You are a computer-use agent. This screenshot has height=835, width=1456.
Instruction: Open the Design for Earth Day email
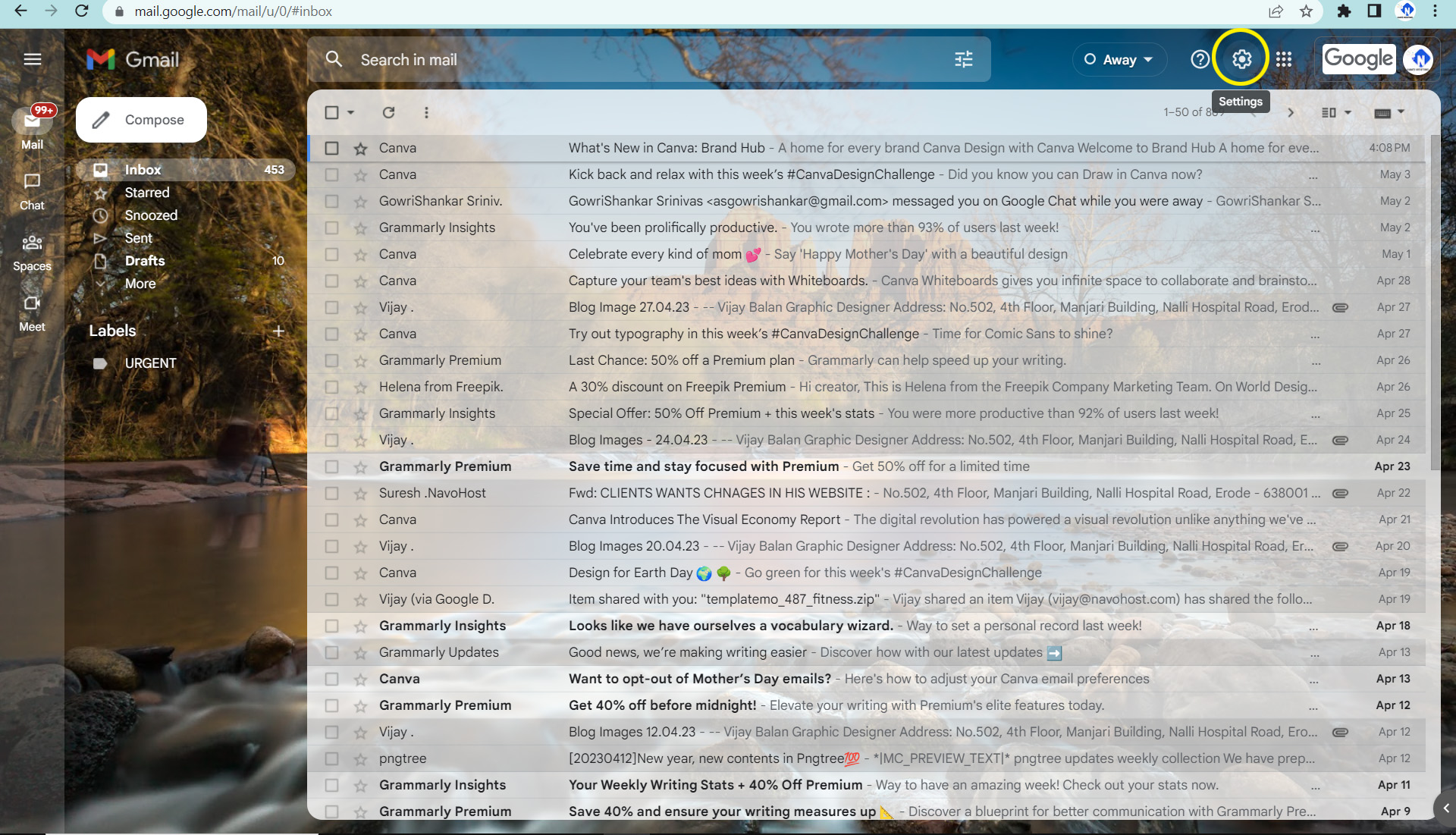click(x=866, y=573)
